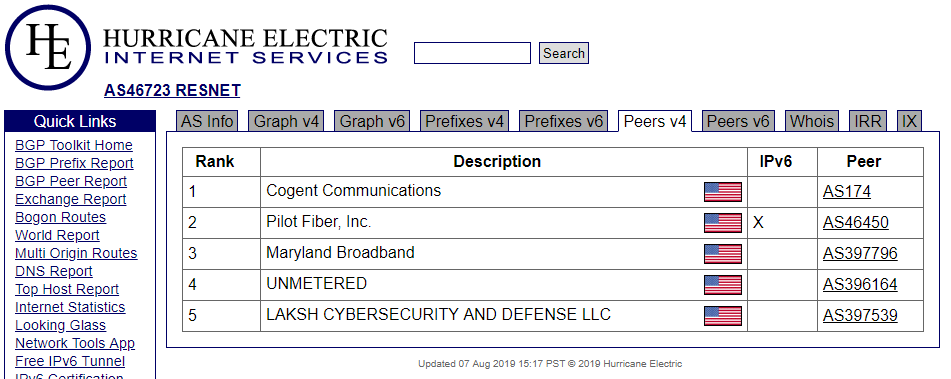
Task: Click the US flag in the UNMETERED row
Action: pos(722,284)
